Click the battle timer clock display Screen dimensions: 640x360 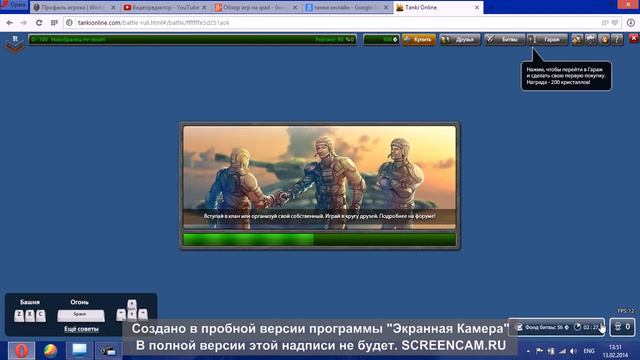(x=587, y=327)
